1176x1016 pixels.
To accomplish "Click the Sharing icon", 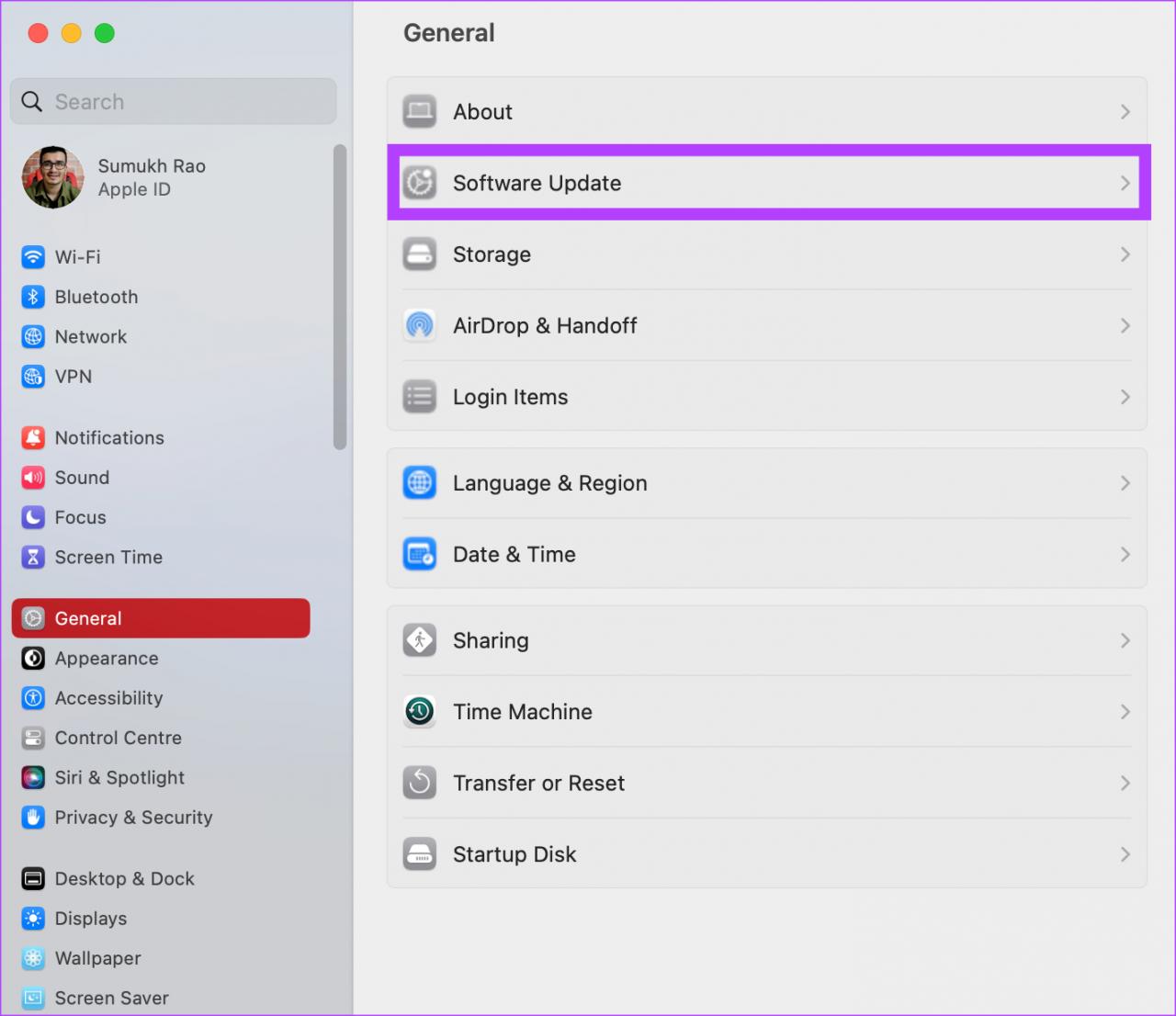I will [x=420, y=640].
